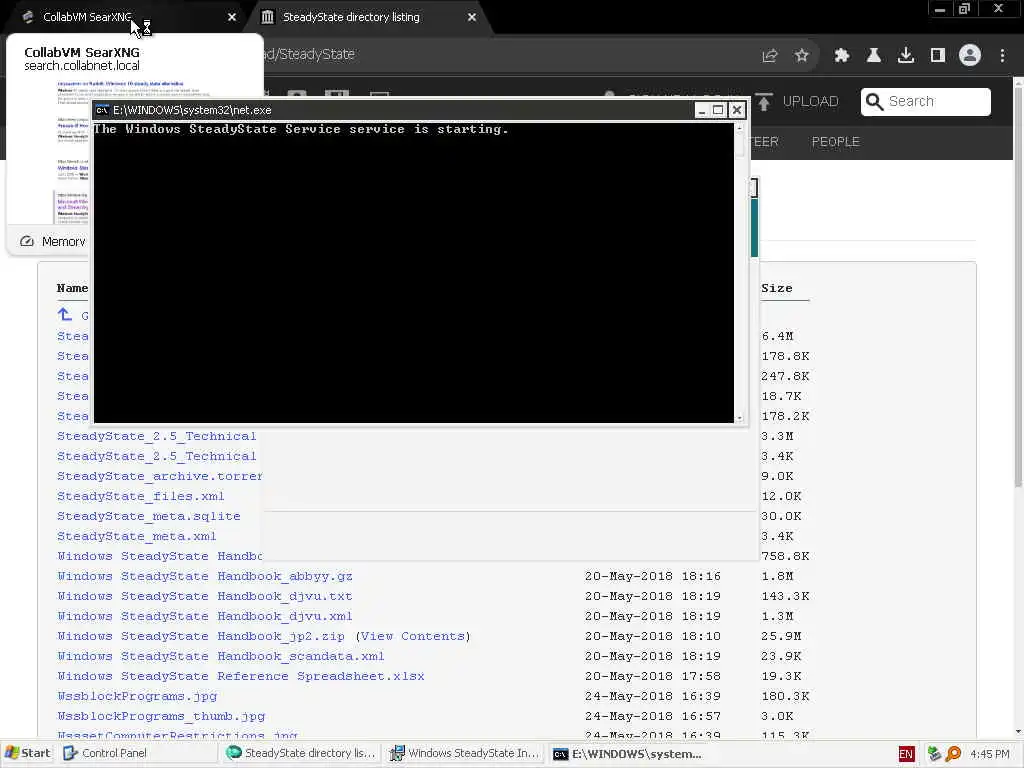Open the PEOPLE nav link
Image resolution: width=1024 pixels, height=768 pixels.
835,142
